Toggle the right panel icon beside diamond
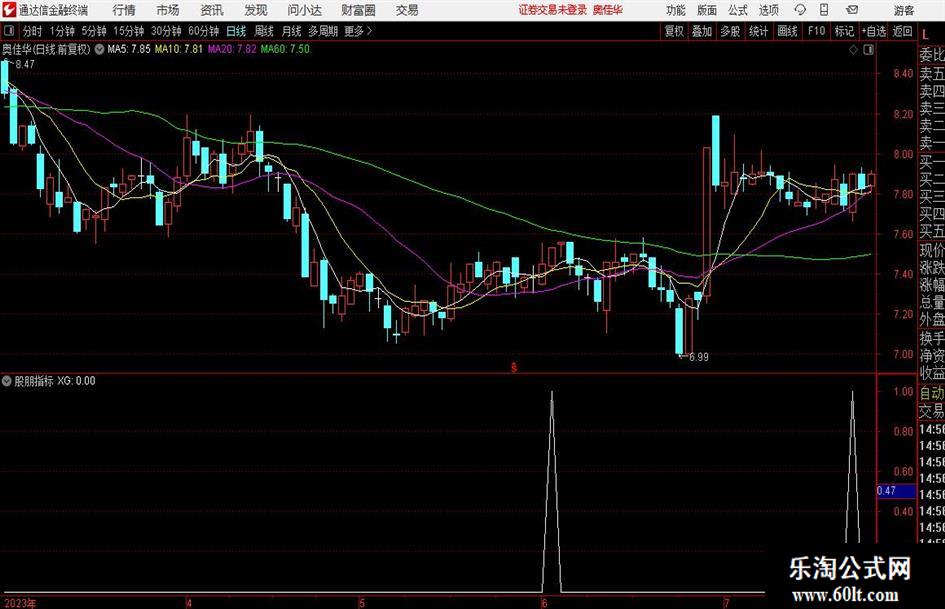This screenshot has height=609, width=945. [868, 50]
